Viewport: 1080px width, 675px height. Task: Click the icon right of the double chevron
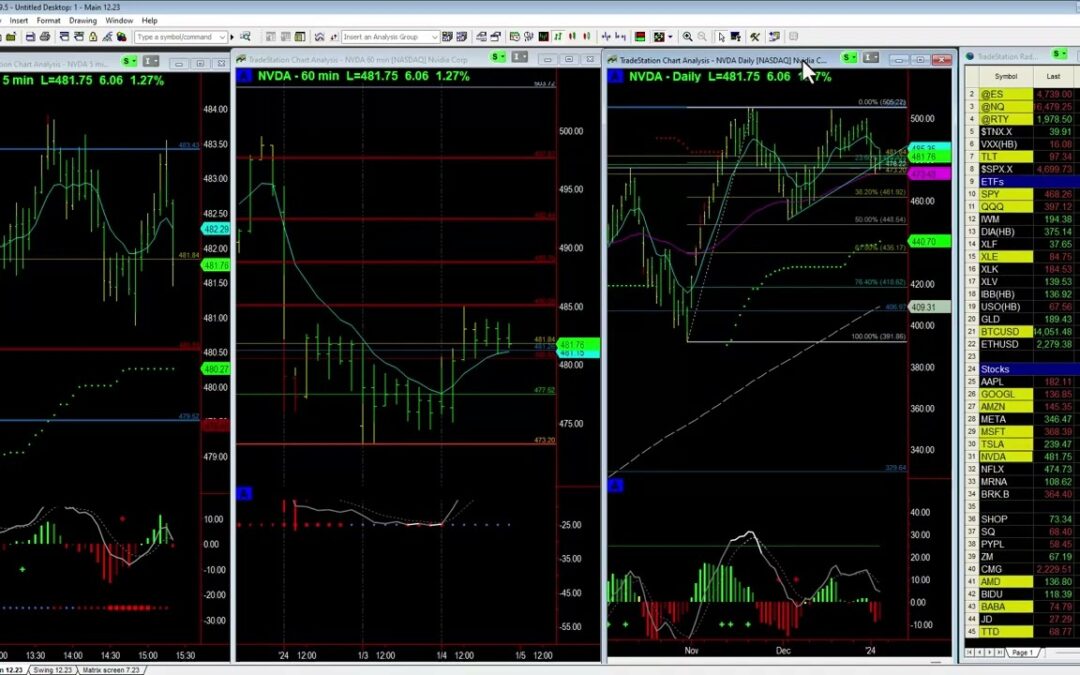[334, 37]
